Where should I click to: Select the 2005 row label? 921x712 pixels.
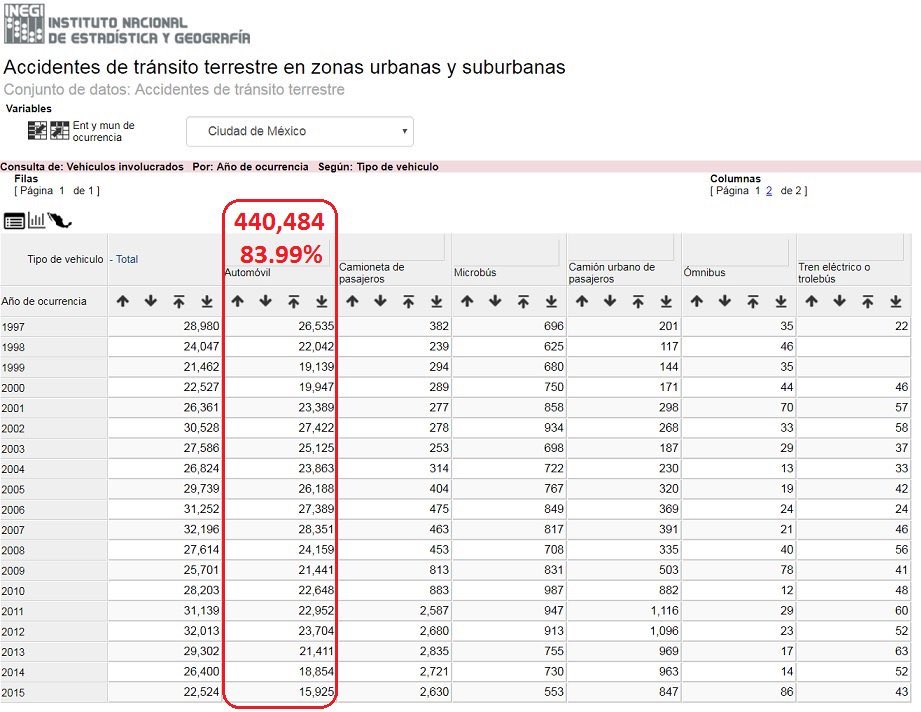click(x=13, y=490)
